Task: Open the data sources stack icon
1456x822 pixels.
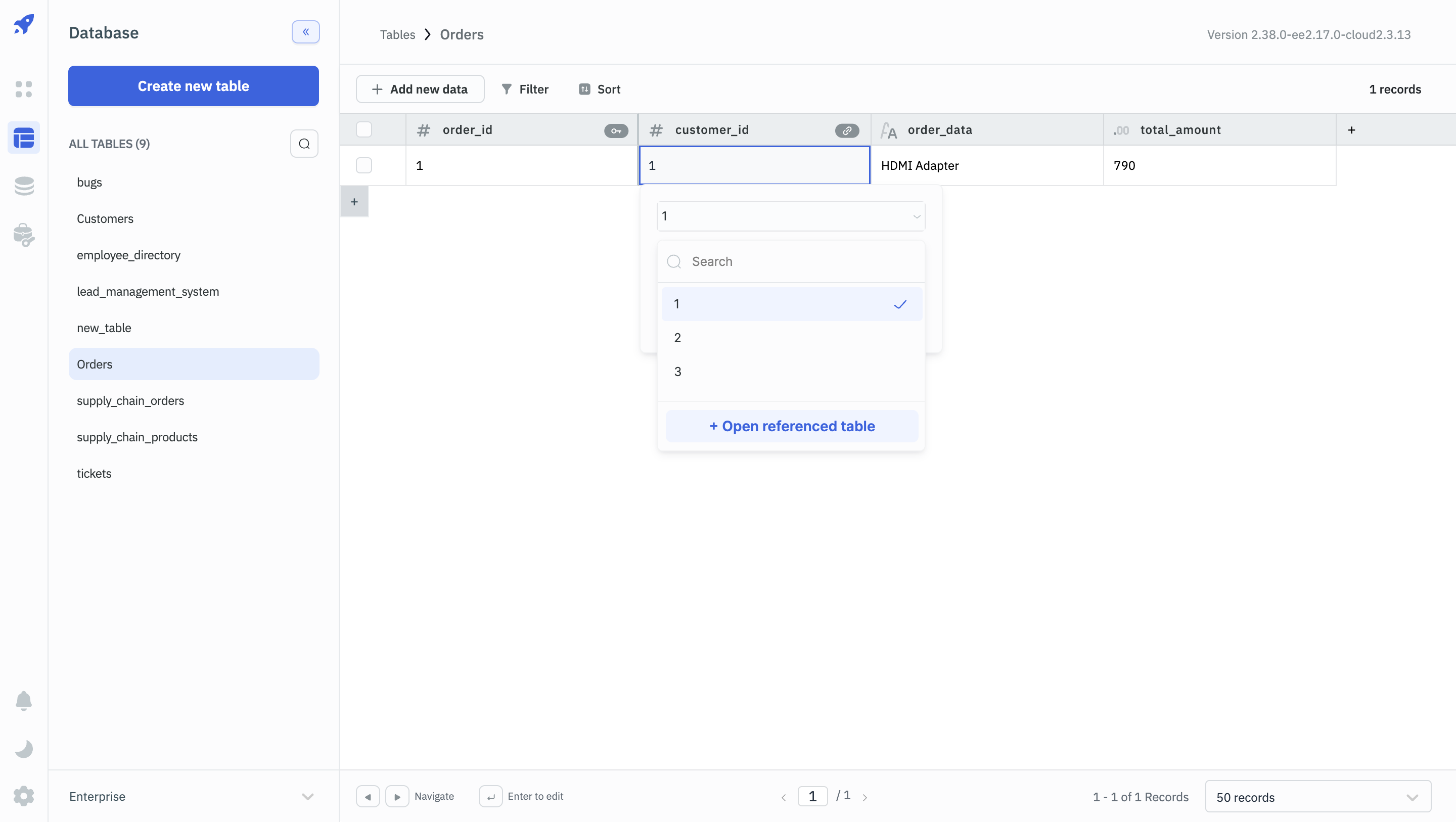Action: pyautogui.click(x=24, y=186)
